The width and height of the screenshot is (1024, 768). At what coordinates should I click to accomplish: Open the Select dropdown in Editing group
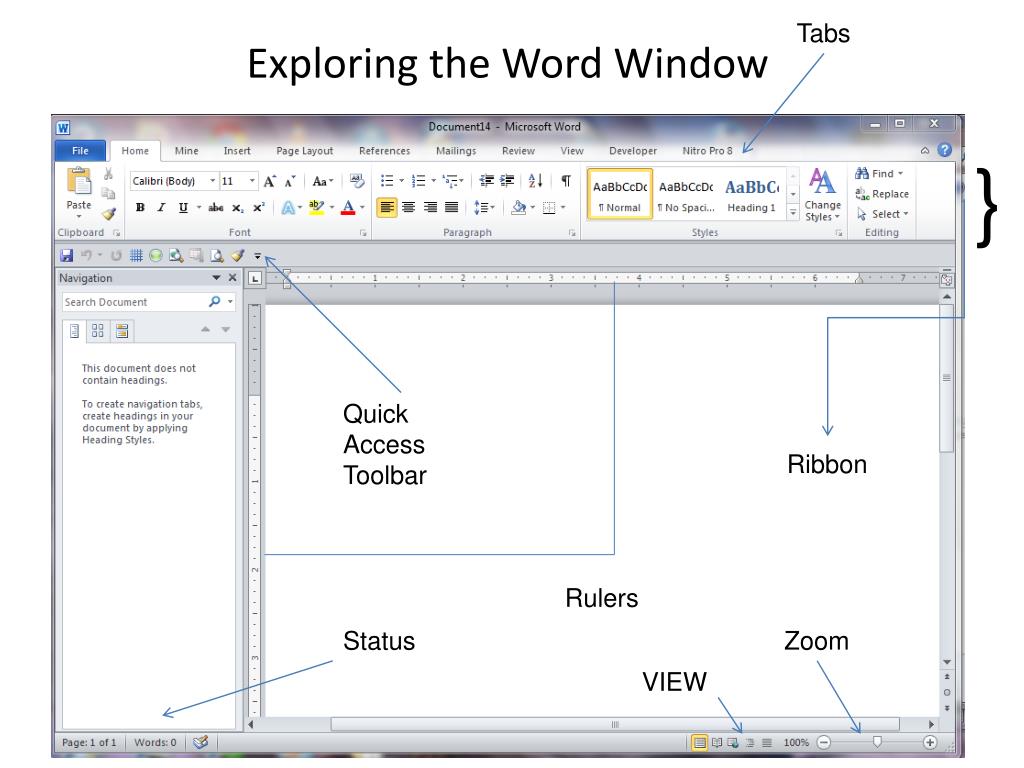[x=882, y=214]
